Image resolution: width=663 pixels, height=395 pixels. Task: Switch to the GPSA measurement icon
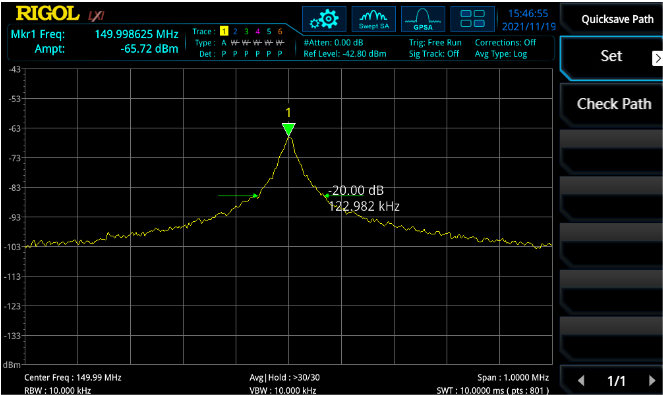click(x=423, y=19)
